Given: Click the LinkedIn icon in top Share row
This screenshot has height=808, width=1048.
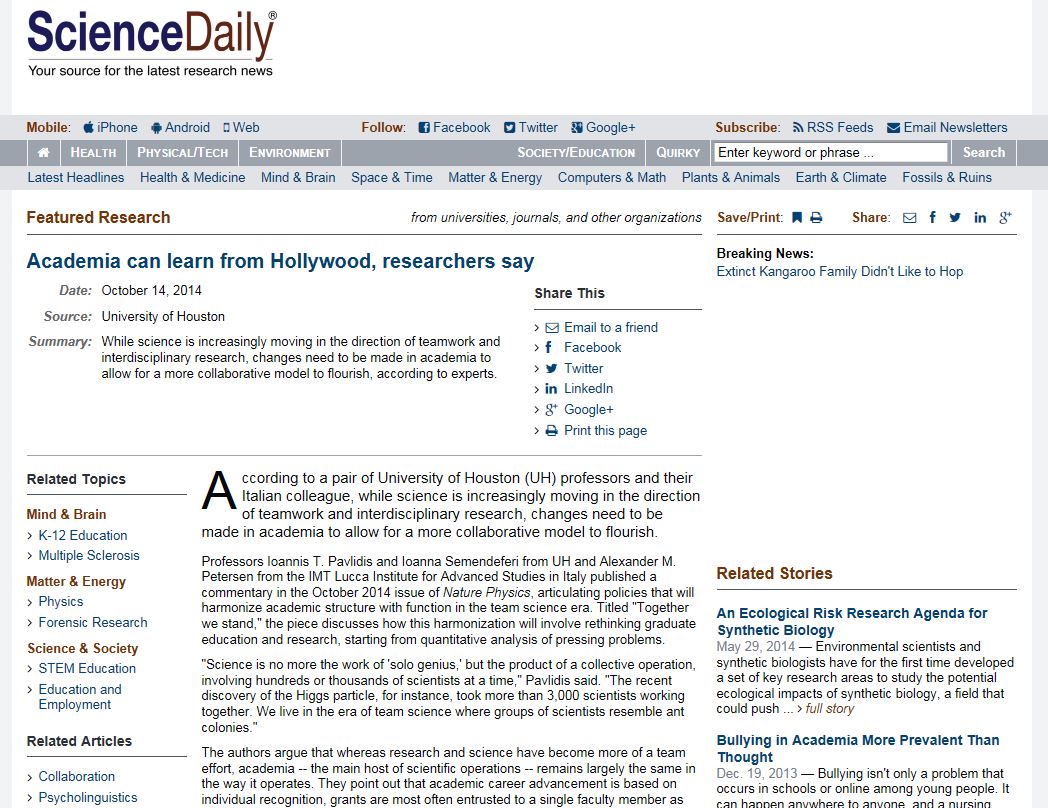Looking at the screenshot, I should tap(980, 217).
